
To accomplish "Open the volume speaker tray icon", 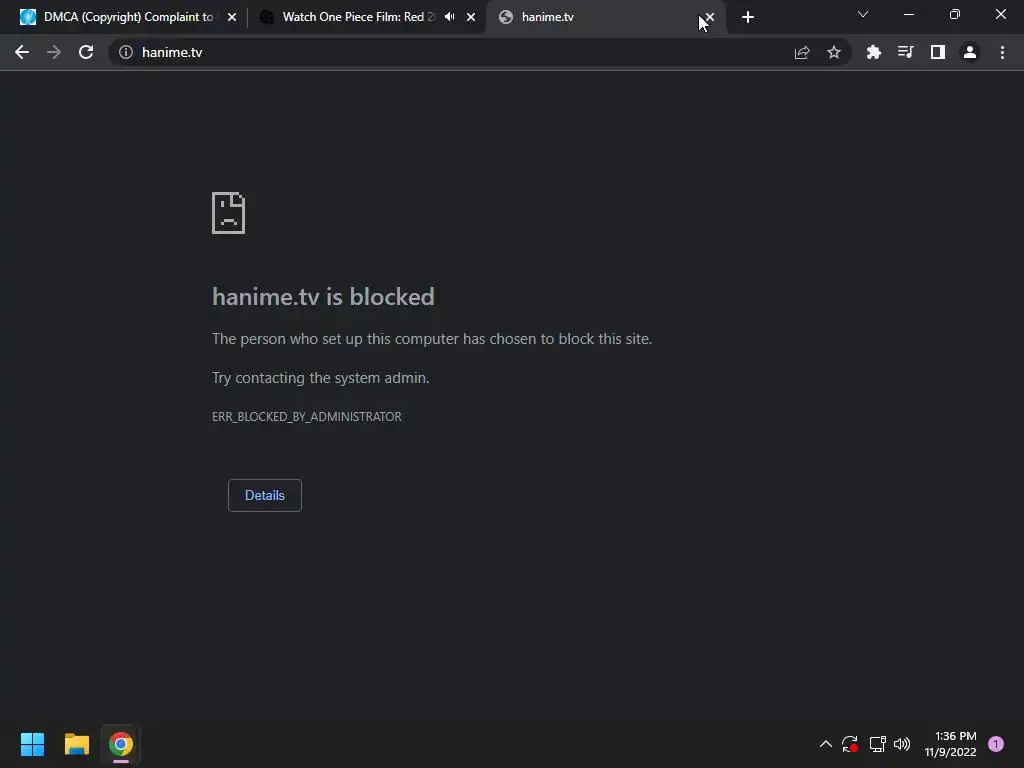I will pyautogui.click(x=902, y=744).
